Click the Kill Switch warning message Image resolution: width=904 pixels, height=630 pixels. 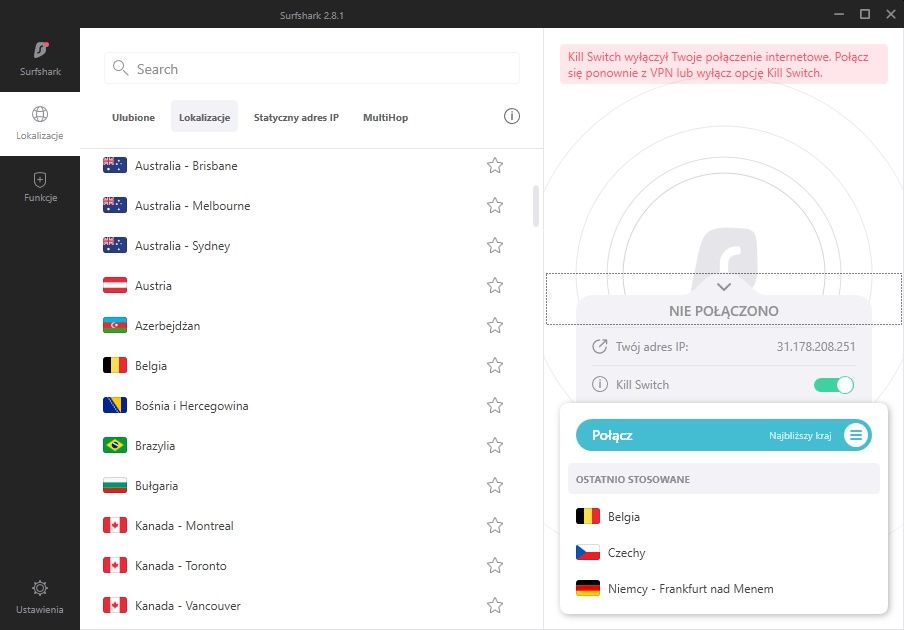pos(724,65)
